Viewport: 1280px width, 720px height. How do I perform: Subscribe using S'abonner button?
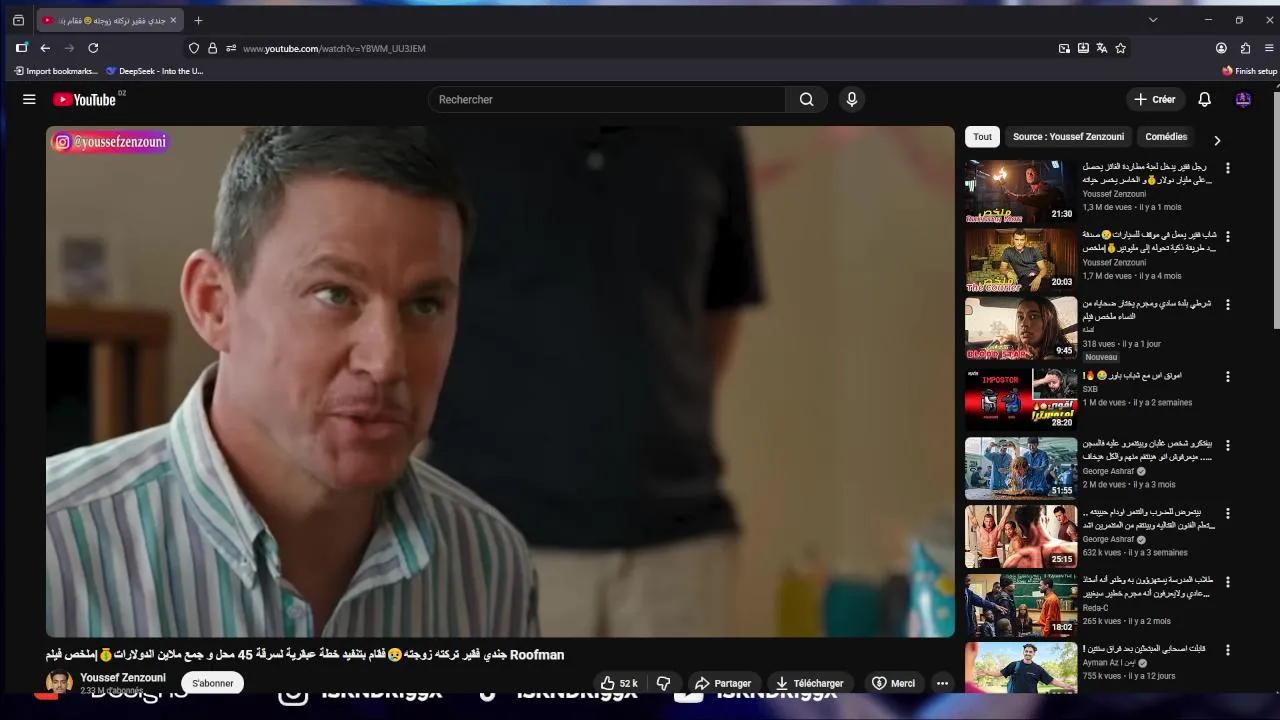[x=213, y=683]
